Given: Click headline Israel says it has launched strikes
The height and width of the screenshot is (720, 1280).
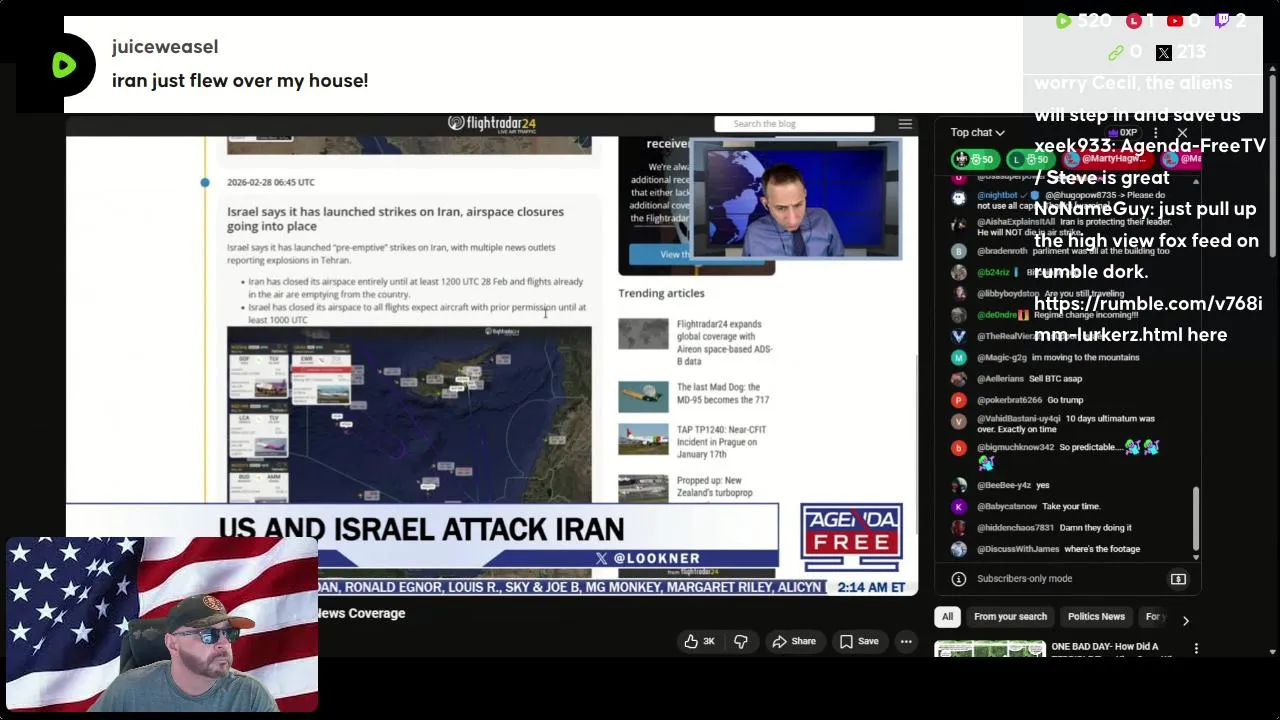Looking at the screenshot, I should [x=395, y=218].
